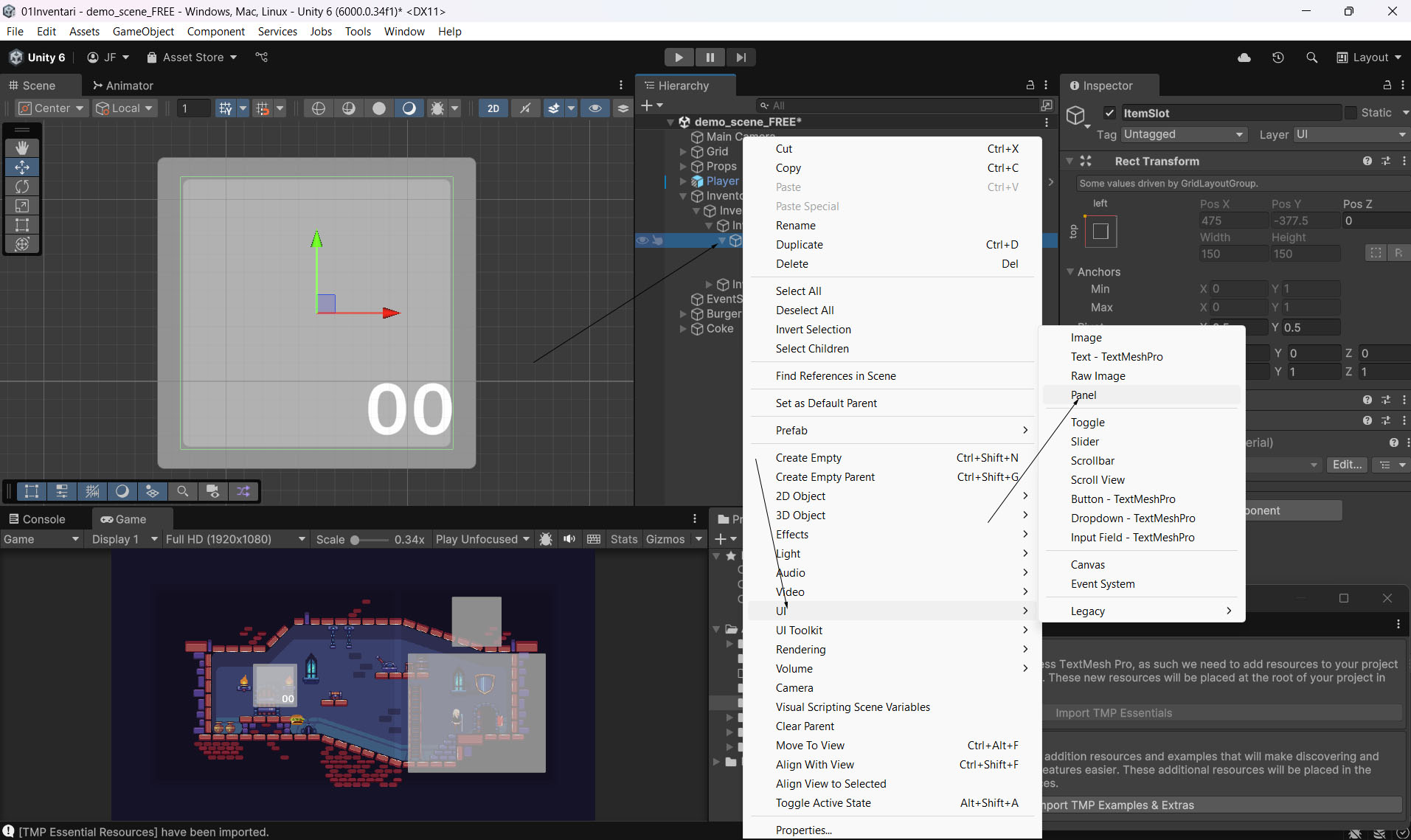The image size is (1411, 840).
Task: Select the Hand tool in Scene toolbar
Action: (22, 148)
